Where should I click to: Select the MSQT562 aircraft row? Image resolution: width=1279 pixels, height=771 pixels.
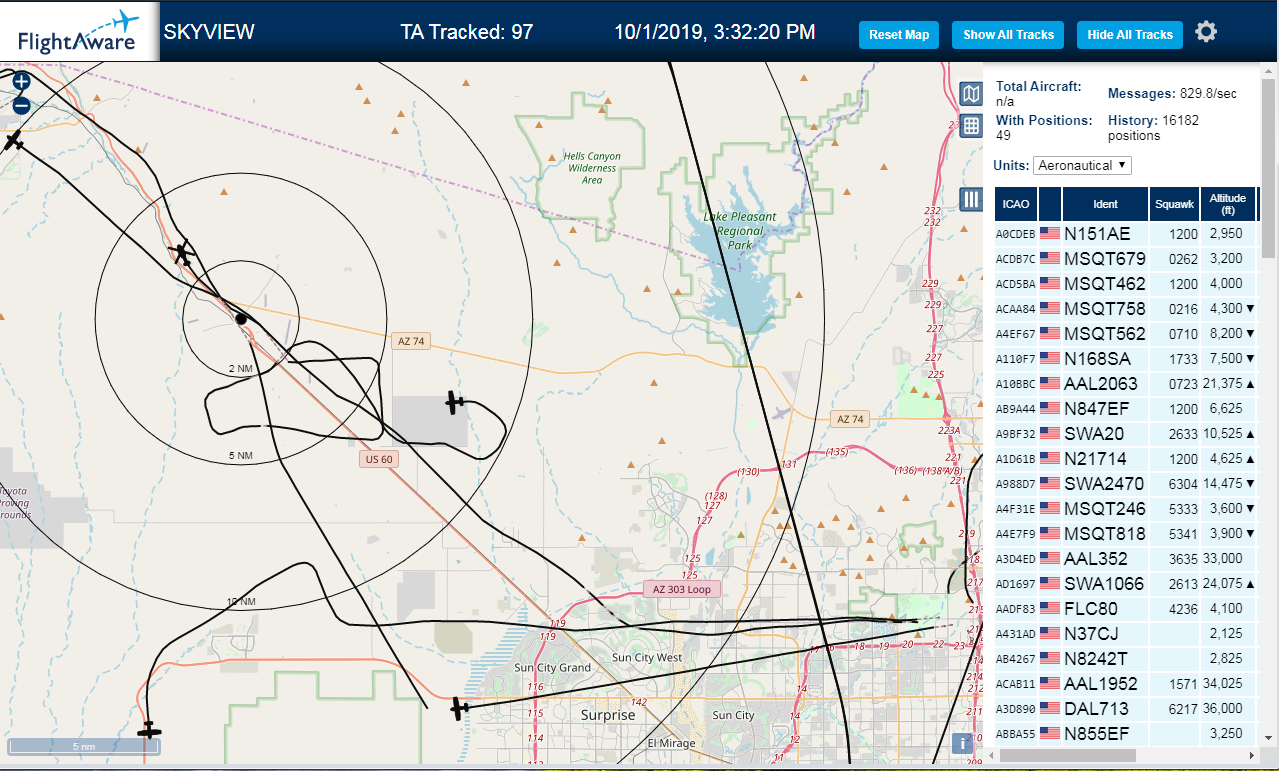click(x=1126, y=333)
